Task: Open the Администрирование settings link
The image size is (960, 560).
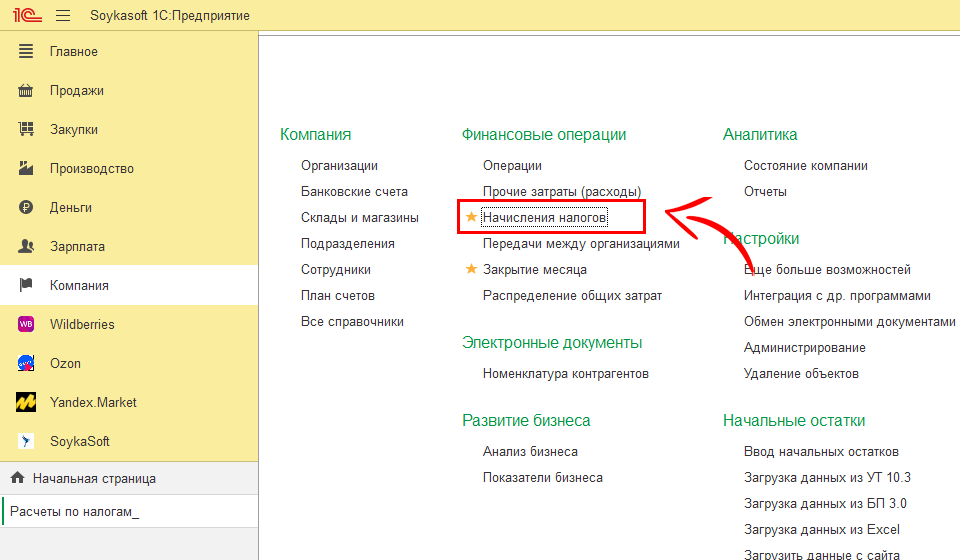Action: click(804, 347)
